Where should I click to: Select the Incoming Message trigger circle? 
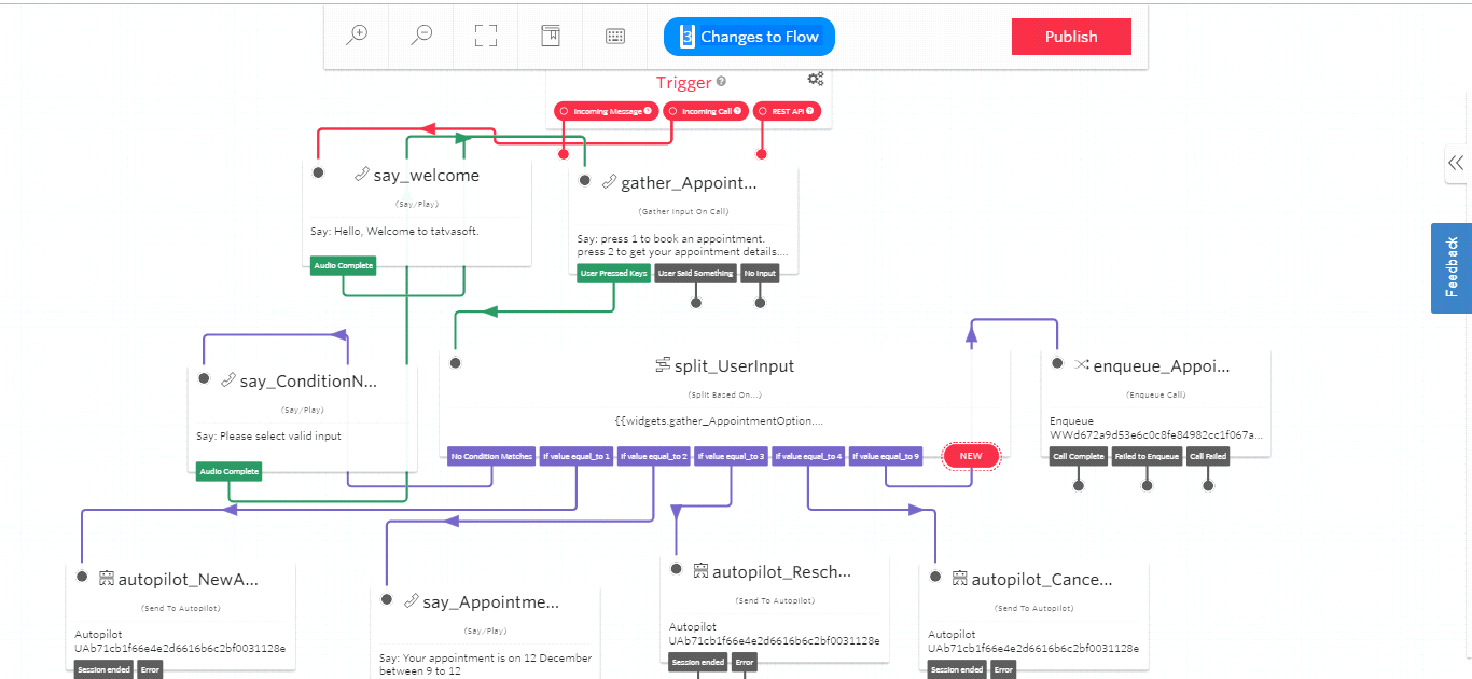564,111
